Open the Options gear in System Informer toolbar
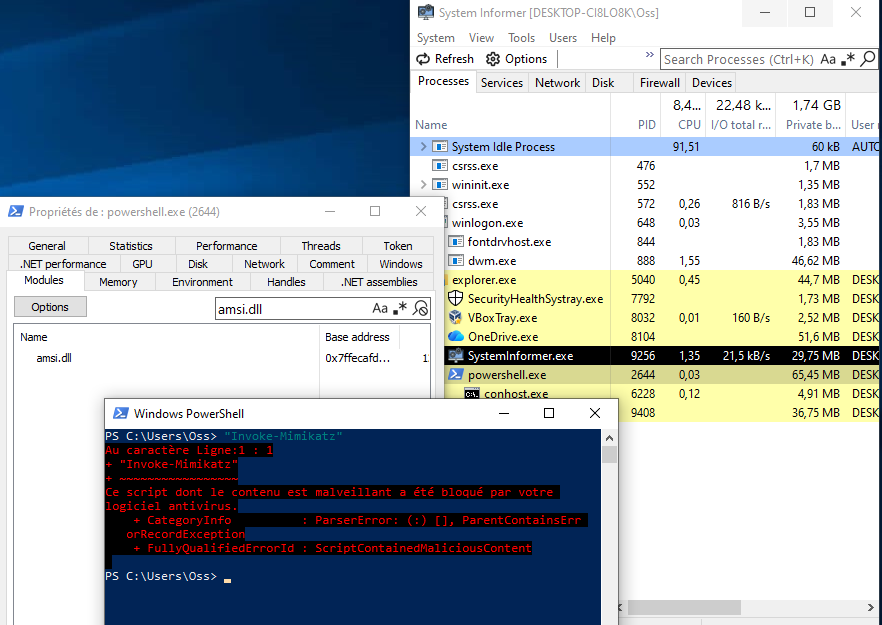 pos(493,59)
